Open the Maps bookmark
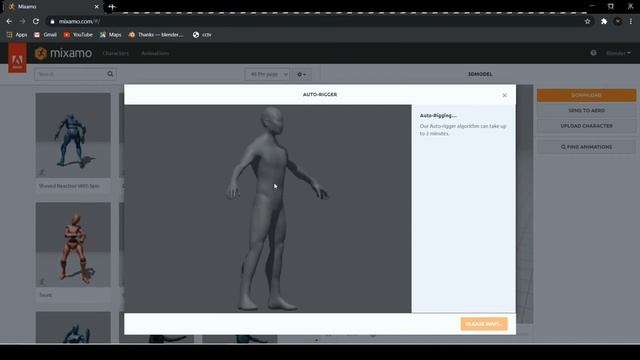This screenshot has height=360, width=640. (x=111, y=35)
